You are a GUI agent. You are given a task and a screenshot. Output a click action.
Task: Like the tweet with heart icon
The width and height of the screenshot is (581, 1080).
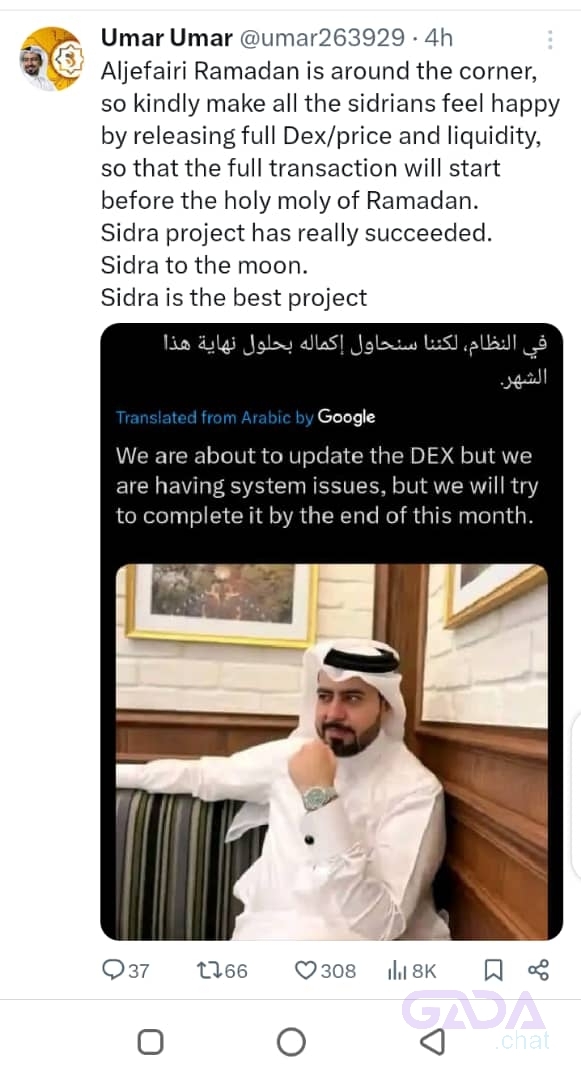pos(305,970)
